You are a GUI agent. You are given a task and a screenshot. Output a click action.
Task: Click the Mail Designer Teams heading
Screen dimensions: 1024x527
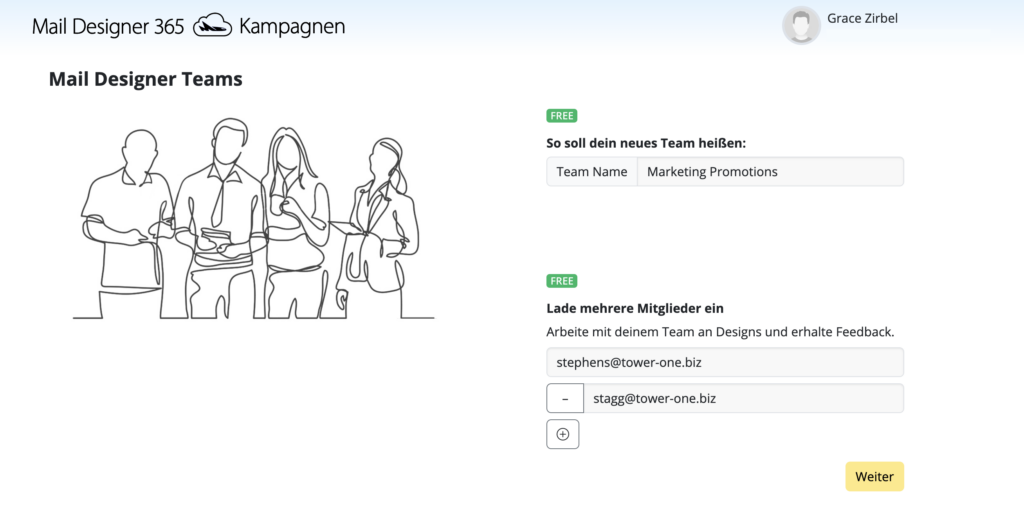click(x=146, y=79)
